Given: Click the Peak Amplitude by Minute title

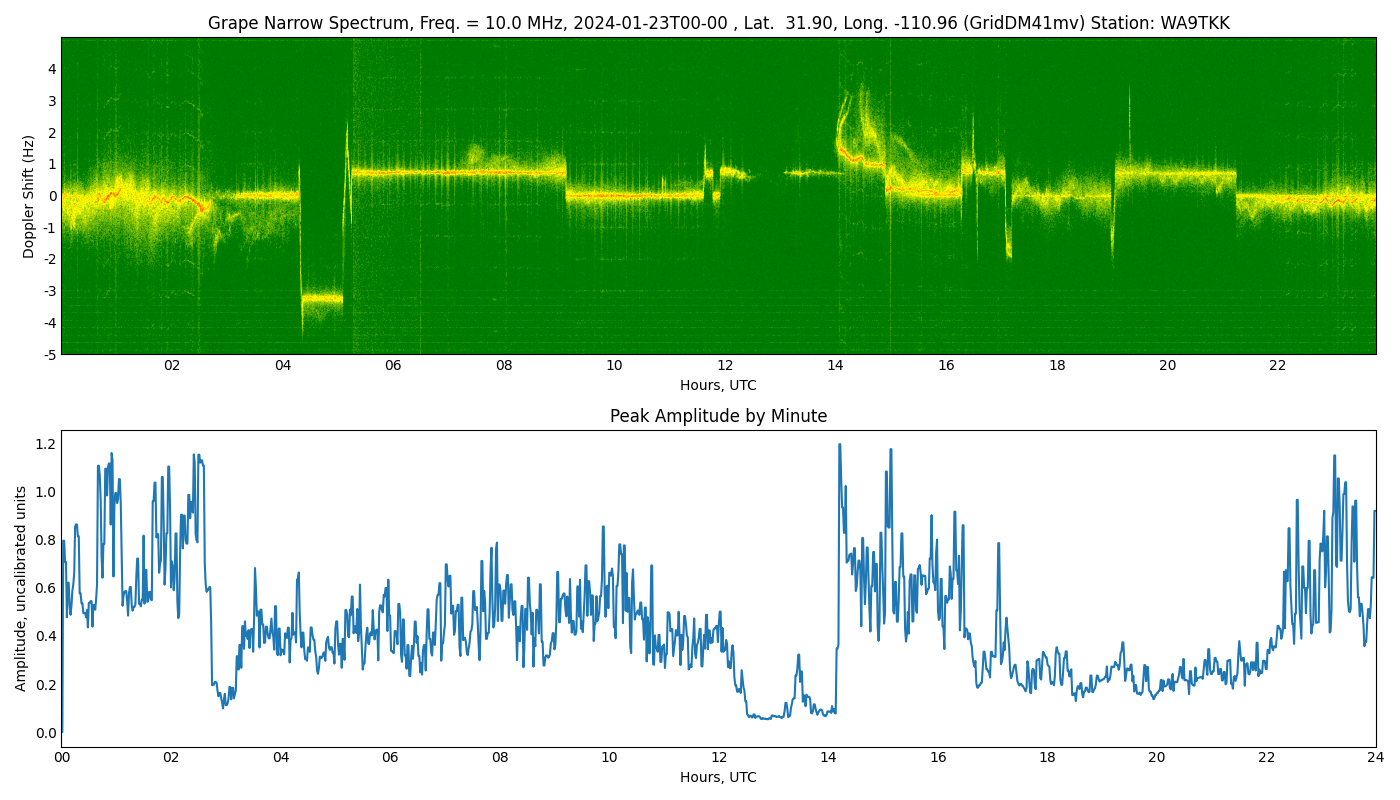Looking at the screenshot, I should 718,416.
